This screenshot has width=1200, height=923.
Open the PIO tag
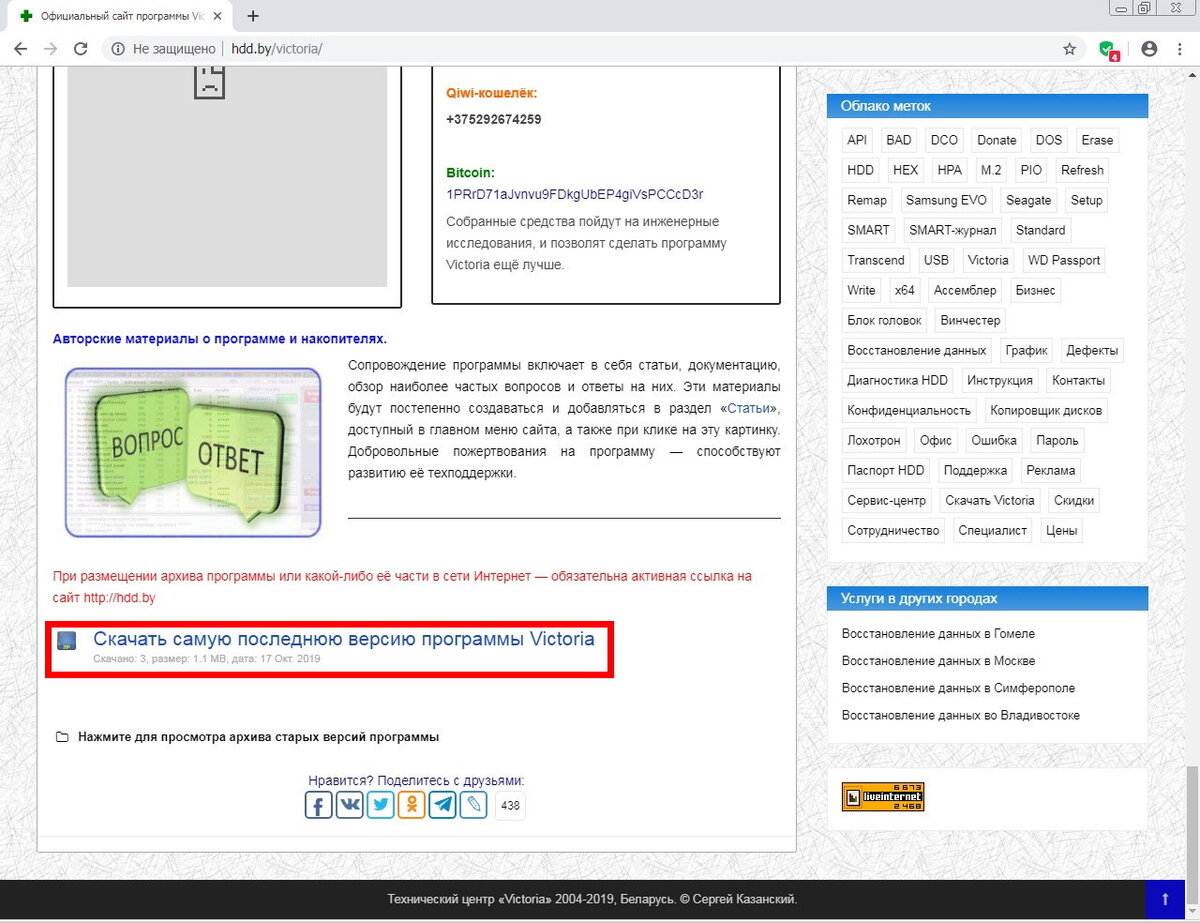[x=1031, y=170]
